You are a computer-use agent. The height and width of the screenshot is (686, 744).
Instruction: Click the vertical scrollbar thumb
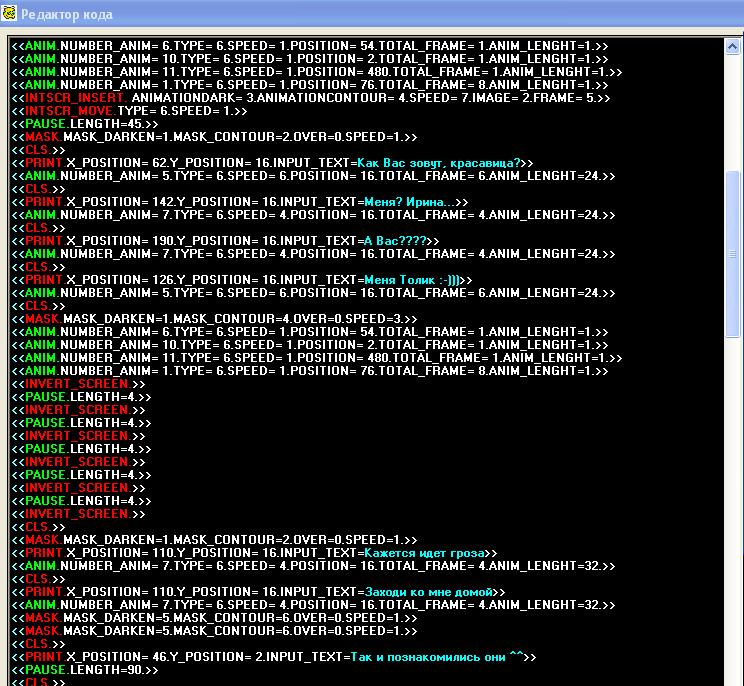732,254
